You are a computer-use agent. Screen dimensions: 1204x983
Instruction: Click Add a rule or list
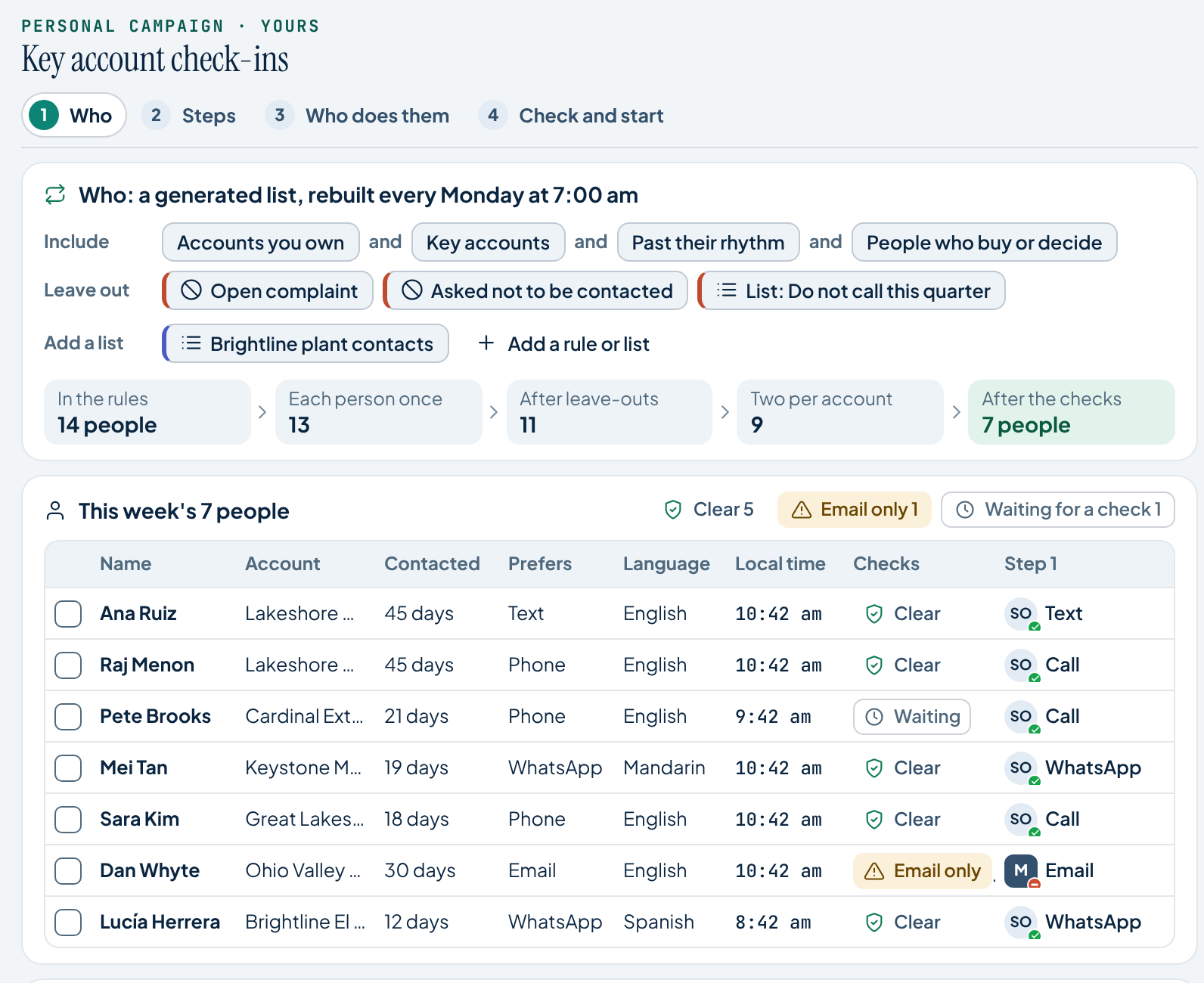(563, 343)
